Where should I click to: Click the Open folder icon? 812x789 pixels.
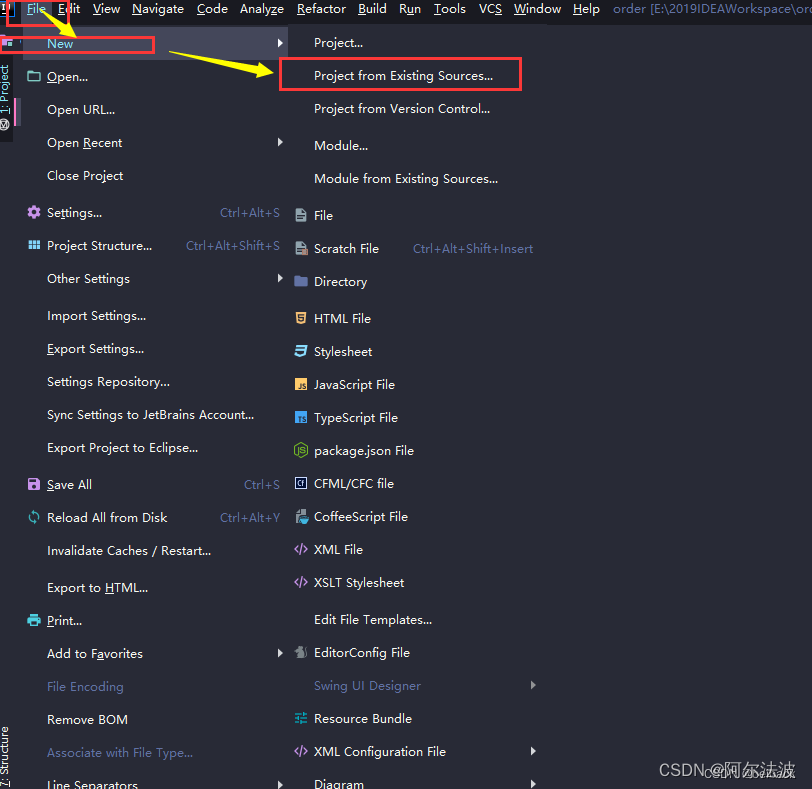tap(34, 77)
